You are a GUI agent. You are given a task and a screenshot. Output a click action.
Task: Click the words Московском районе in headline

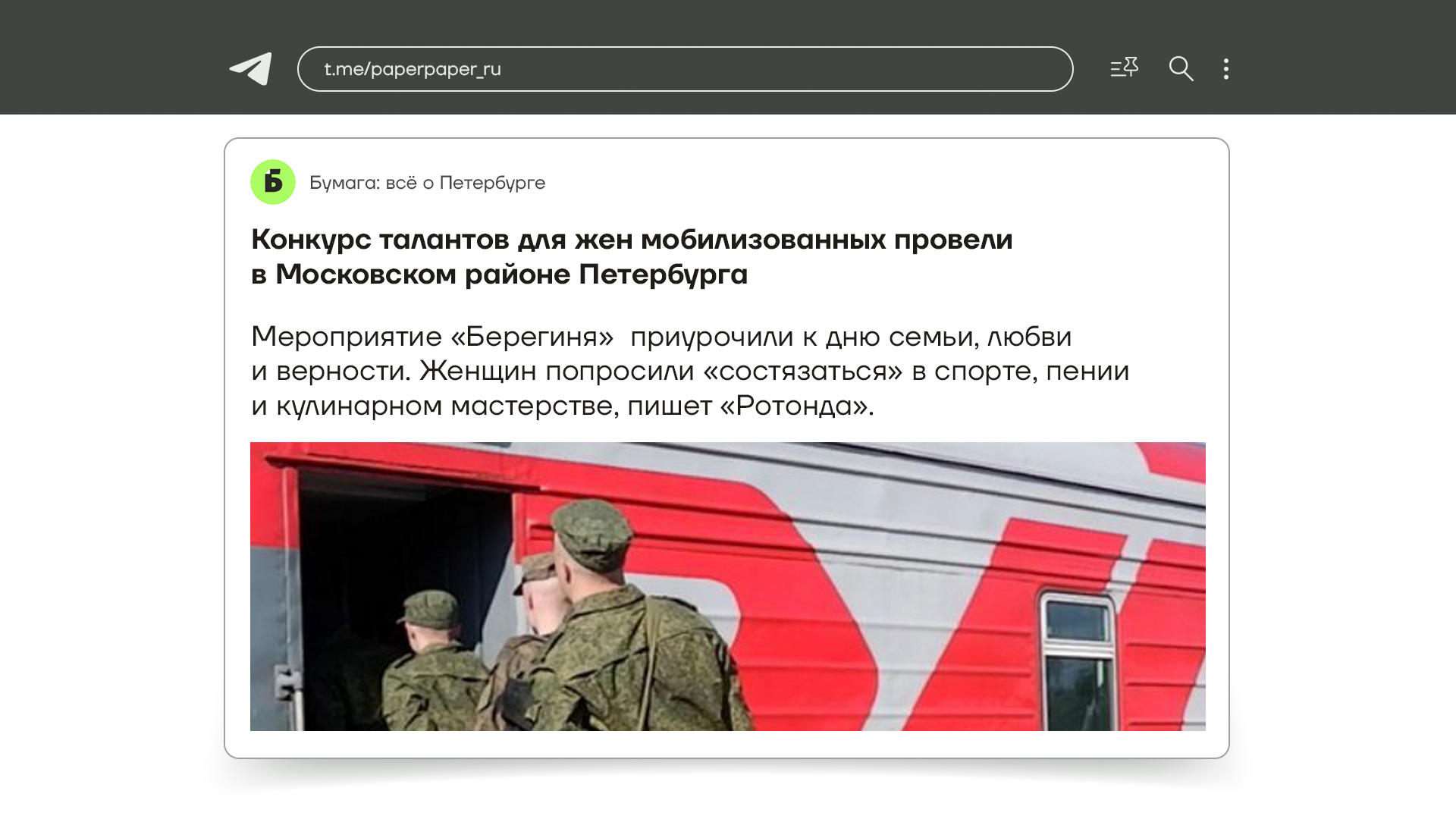click(x=423, y=275)
